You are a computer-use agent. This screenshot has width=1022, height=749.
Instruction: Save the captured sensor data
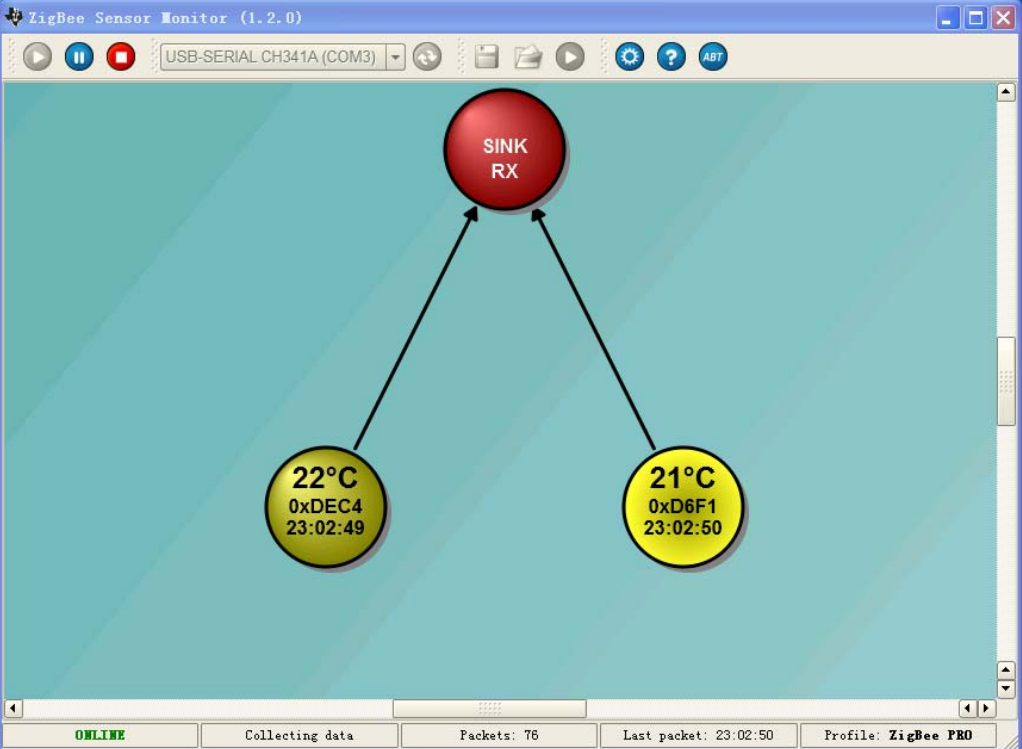click(487, 57)
